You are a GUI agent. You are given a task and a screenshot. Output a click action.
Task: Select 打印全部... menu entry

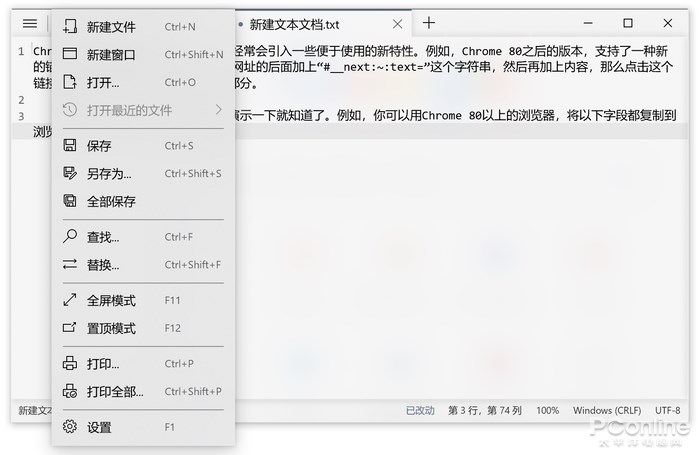[143, 391]
